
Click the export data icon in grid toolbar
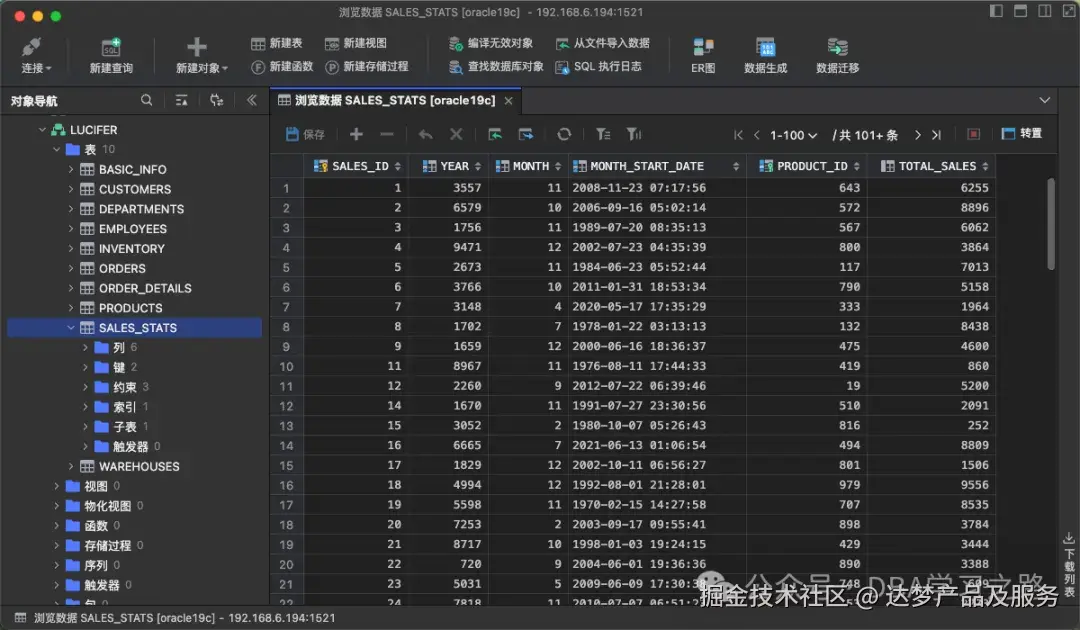526,134
